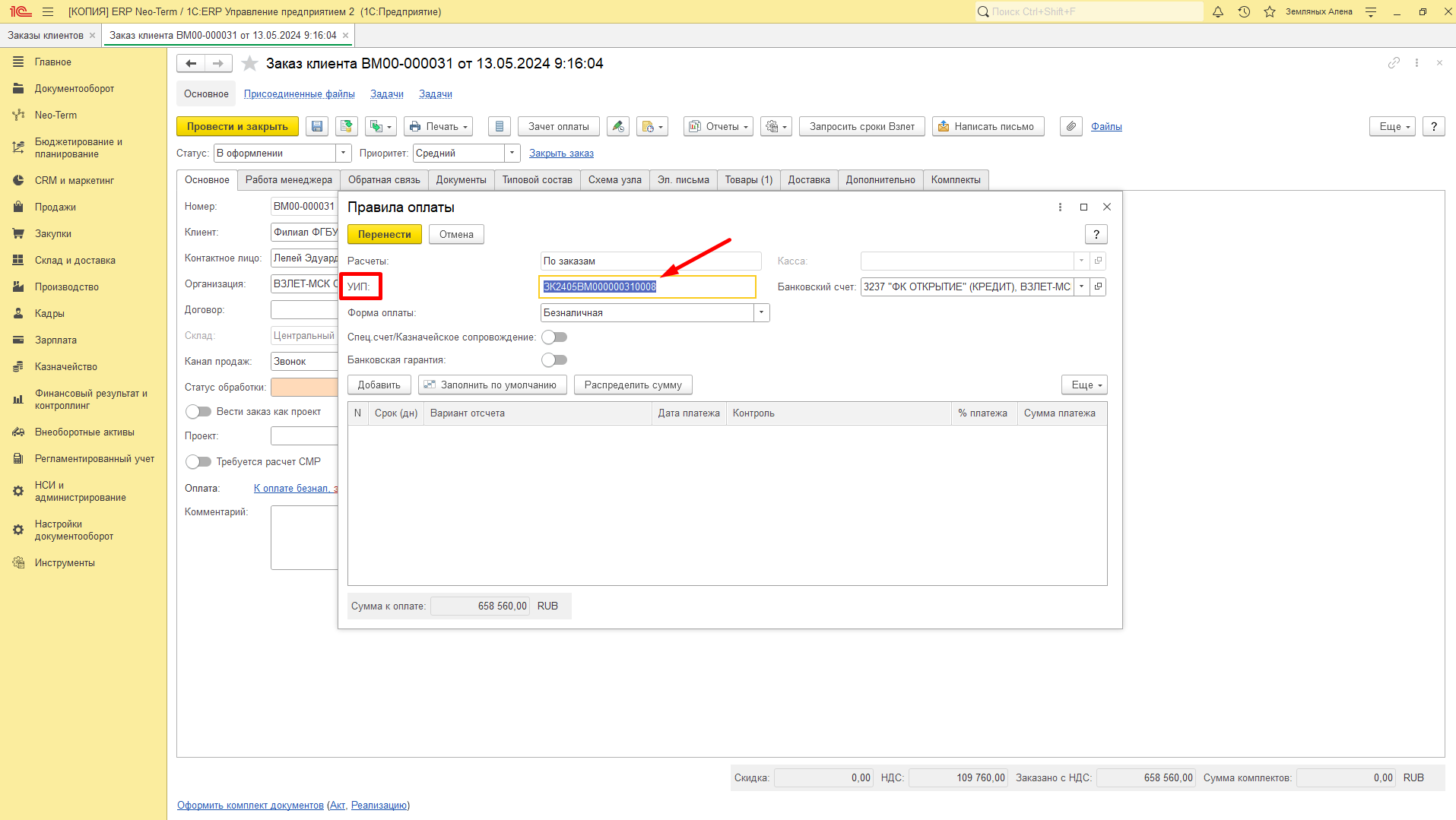
Task: Open Казначейство sidebar section
Action: (x=66, y=367)
